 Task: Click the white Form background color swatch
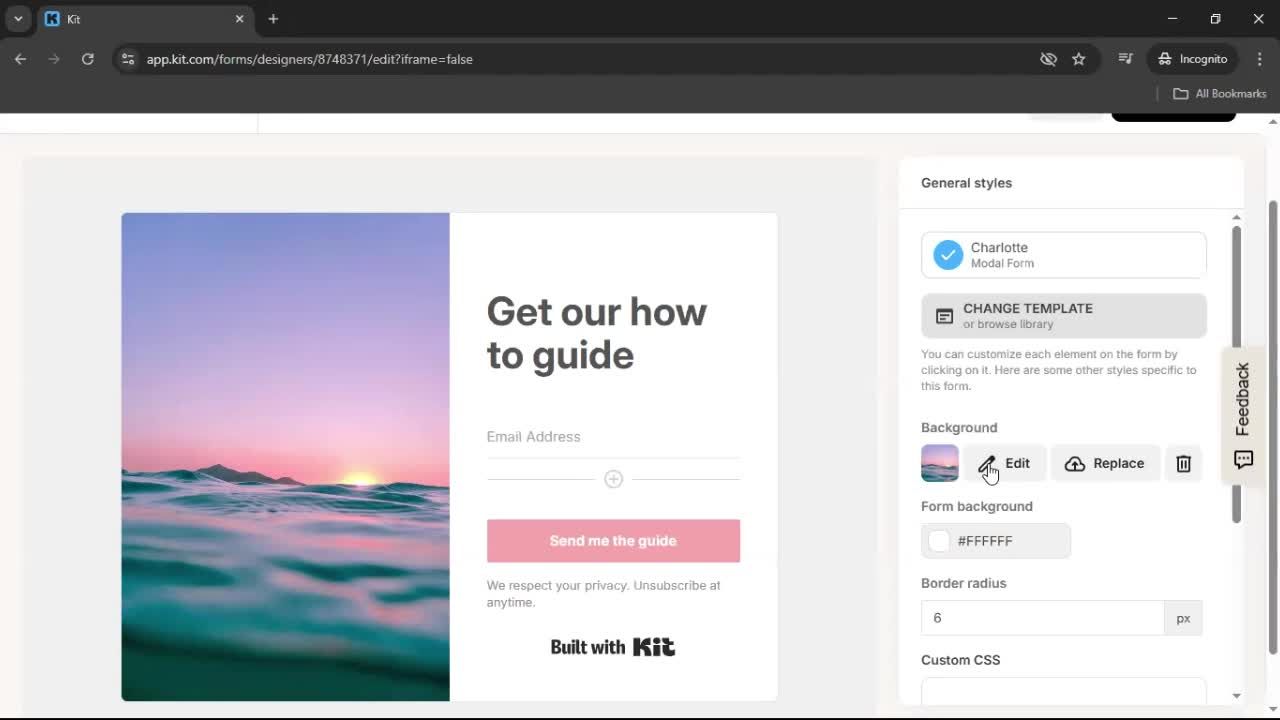coord(938,541)
